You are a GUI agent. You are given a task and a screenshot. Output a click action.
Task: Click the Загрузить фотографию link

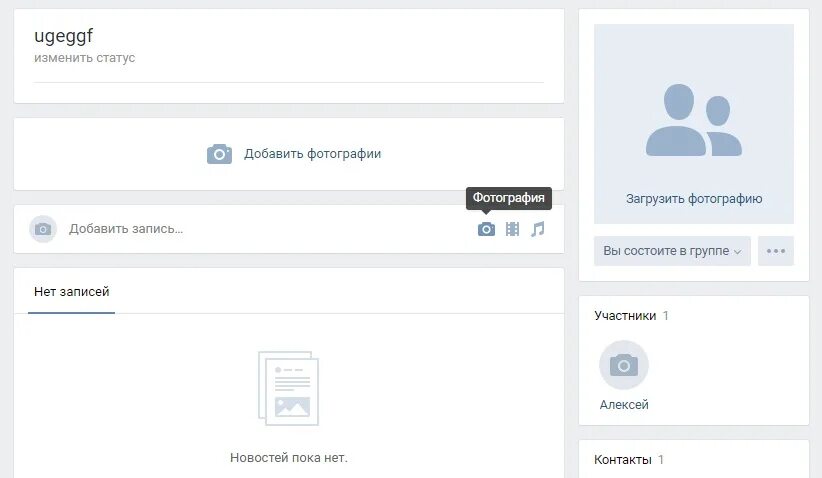tap(694, 199)
